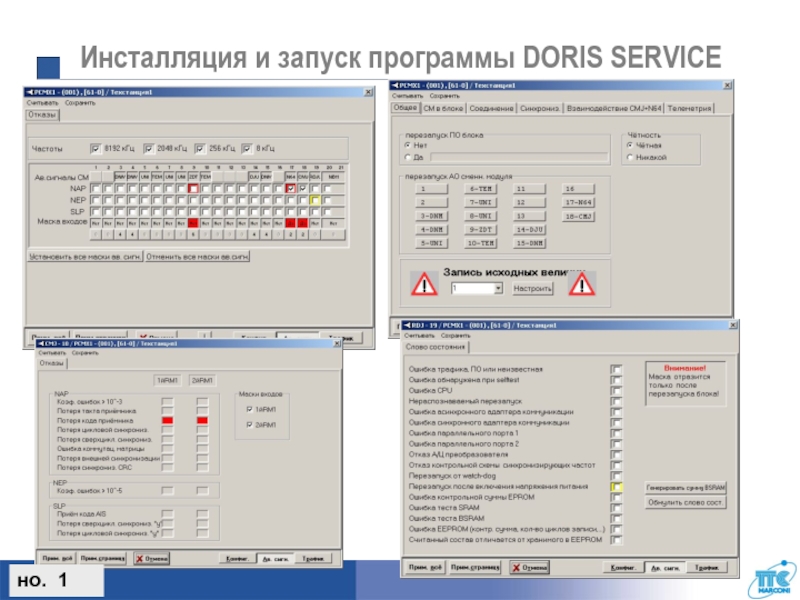Toggle the 2048 кГц frequency checkbox
Viewport: 800px width, 600px height.
148,148
